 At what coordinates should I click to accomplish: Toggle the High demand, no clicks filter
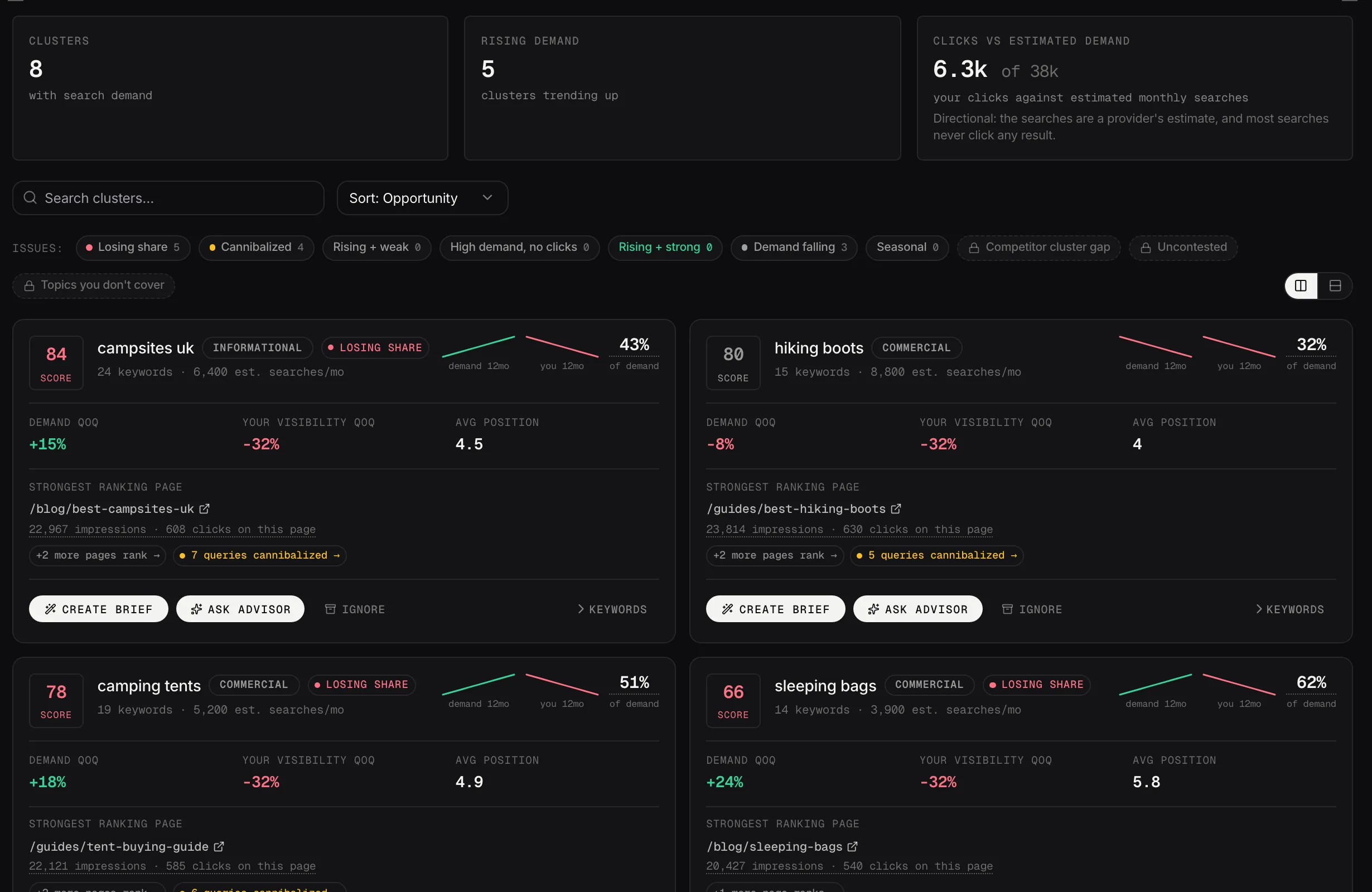click(x=519, y=248)
